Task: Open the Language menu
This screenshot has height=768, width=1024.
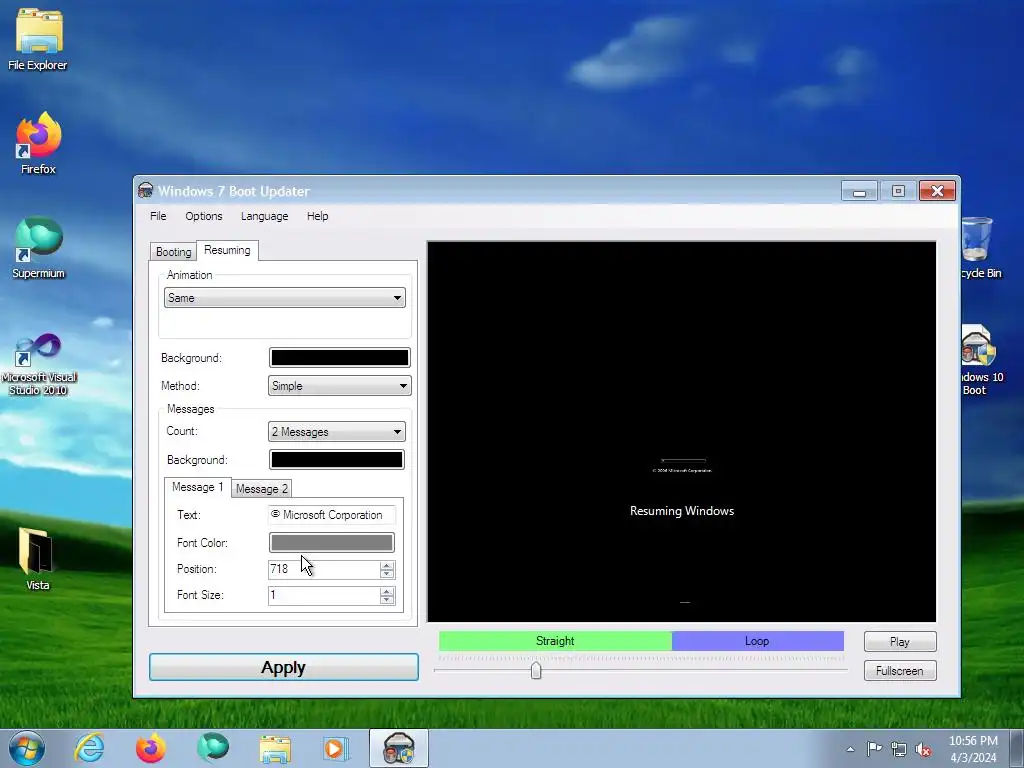Action: 264,216
